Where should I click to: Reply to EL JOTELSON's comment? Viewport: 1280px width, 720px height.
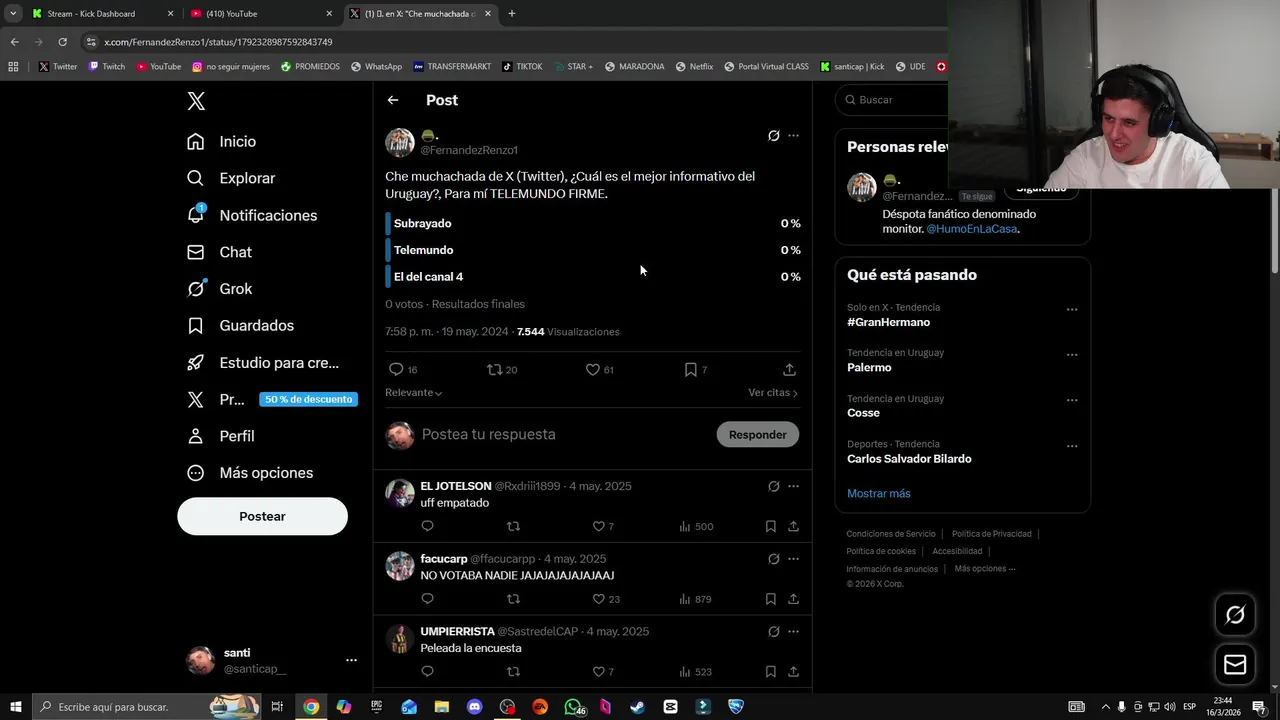[x=427, y=526]
